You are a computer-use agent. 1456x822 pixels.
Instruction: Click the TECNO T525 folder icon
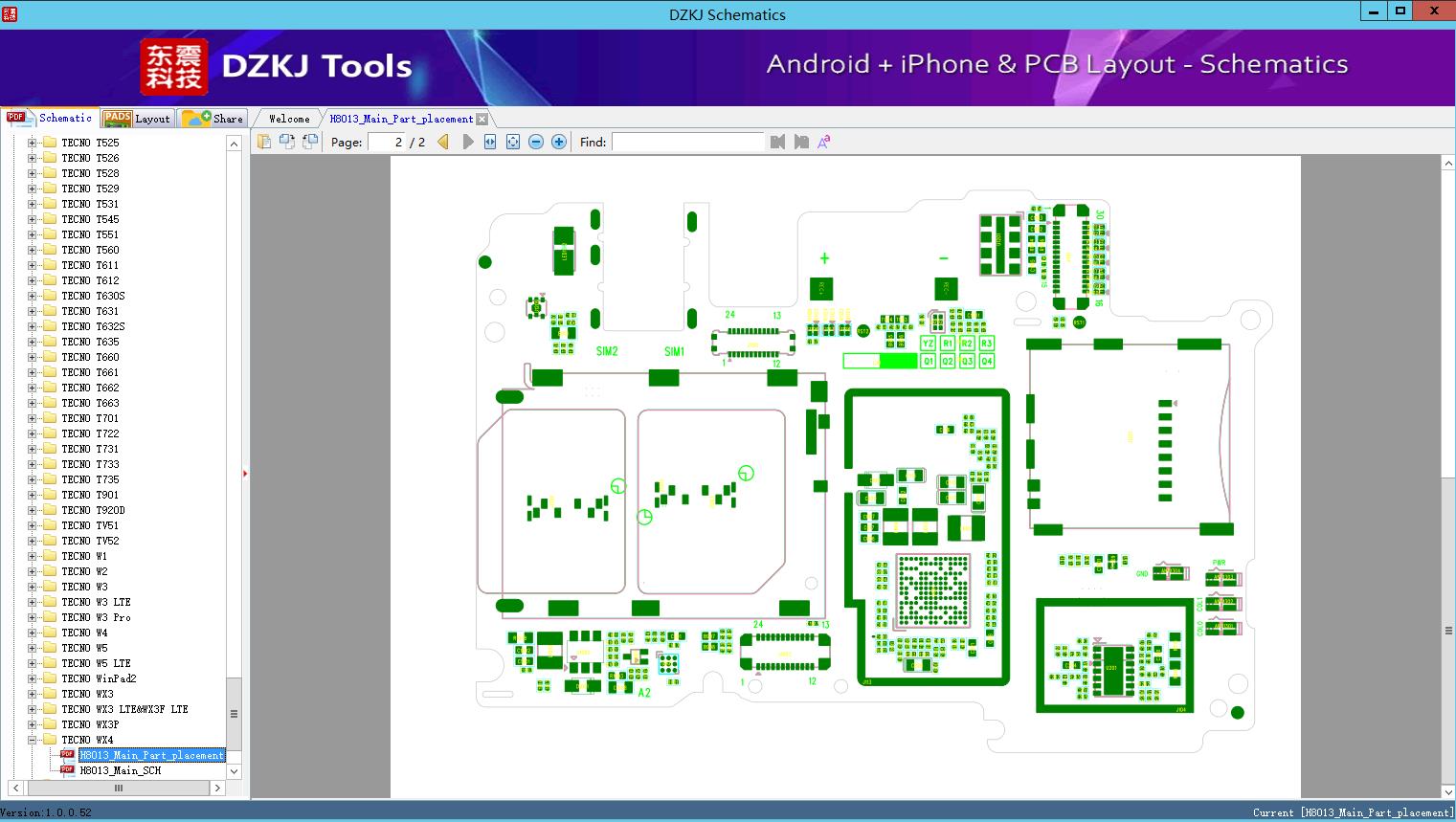coord(50,142)
